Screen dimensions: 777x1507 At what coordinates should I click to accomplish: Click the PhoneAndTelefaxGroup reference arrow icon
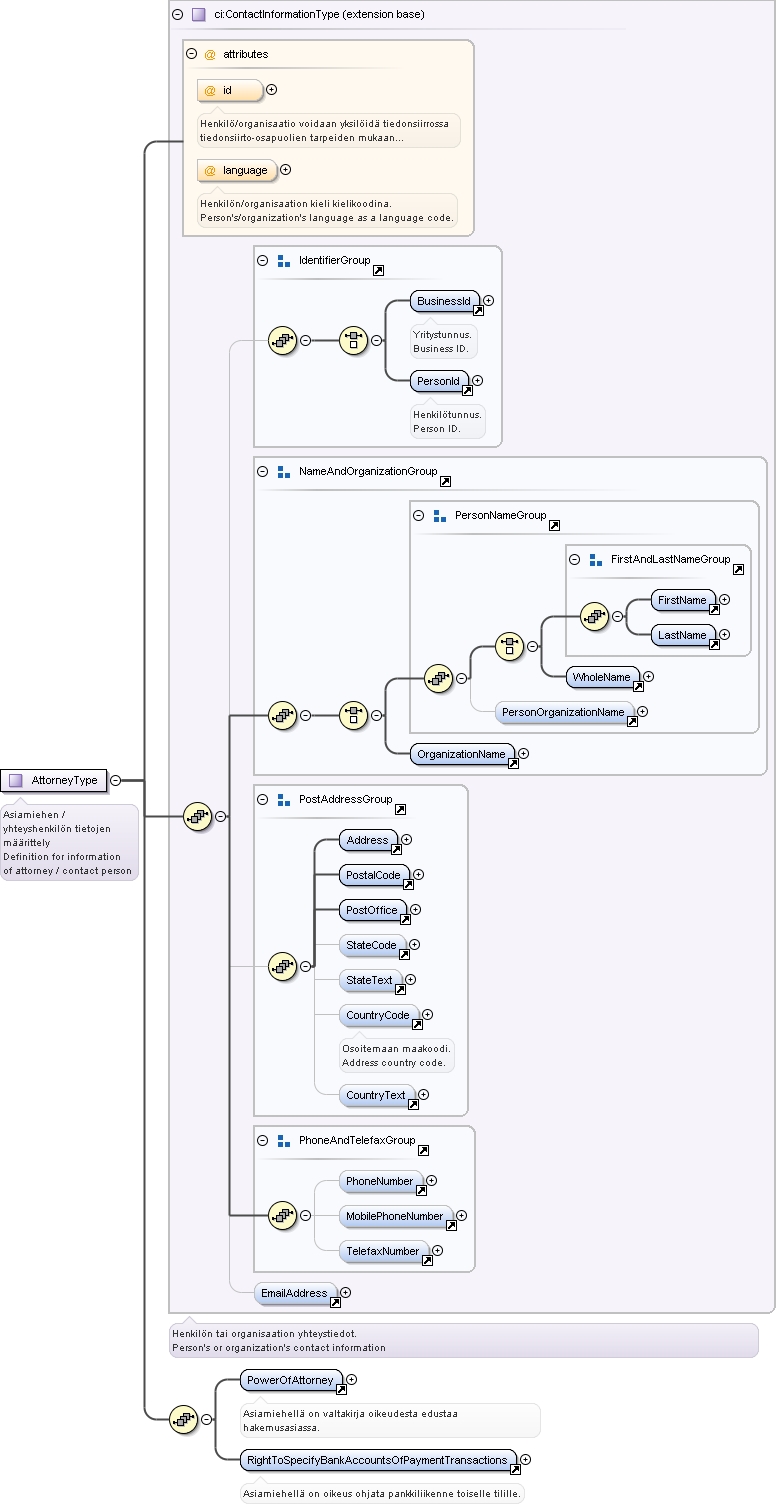(423, 1150)
